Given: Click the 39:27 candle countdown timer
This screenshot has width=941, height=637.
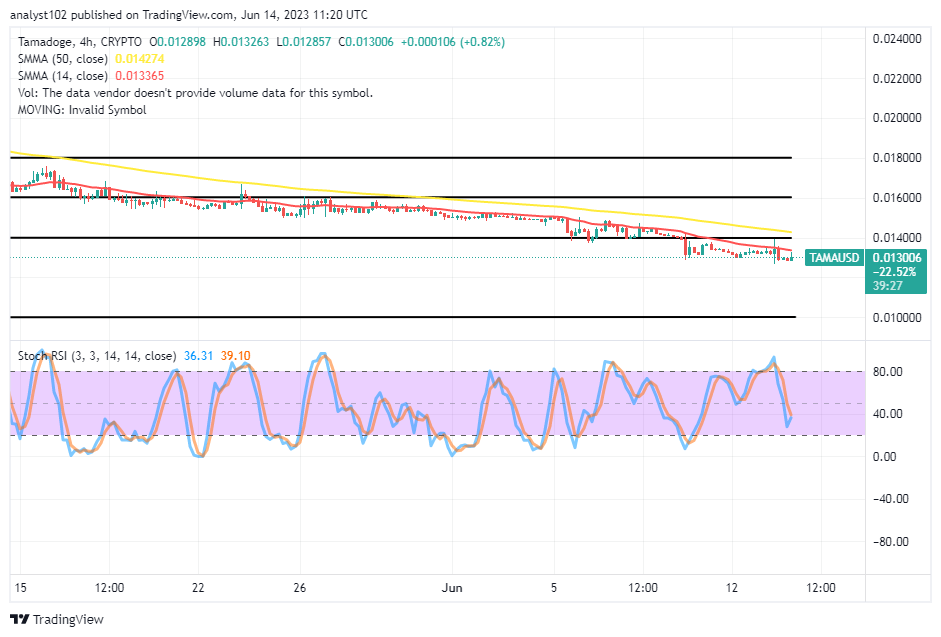Looking at the screenshot, I should (x=888, y=286).
